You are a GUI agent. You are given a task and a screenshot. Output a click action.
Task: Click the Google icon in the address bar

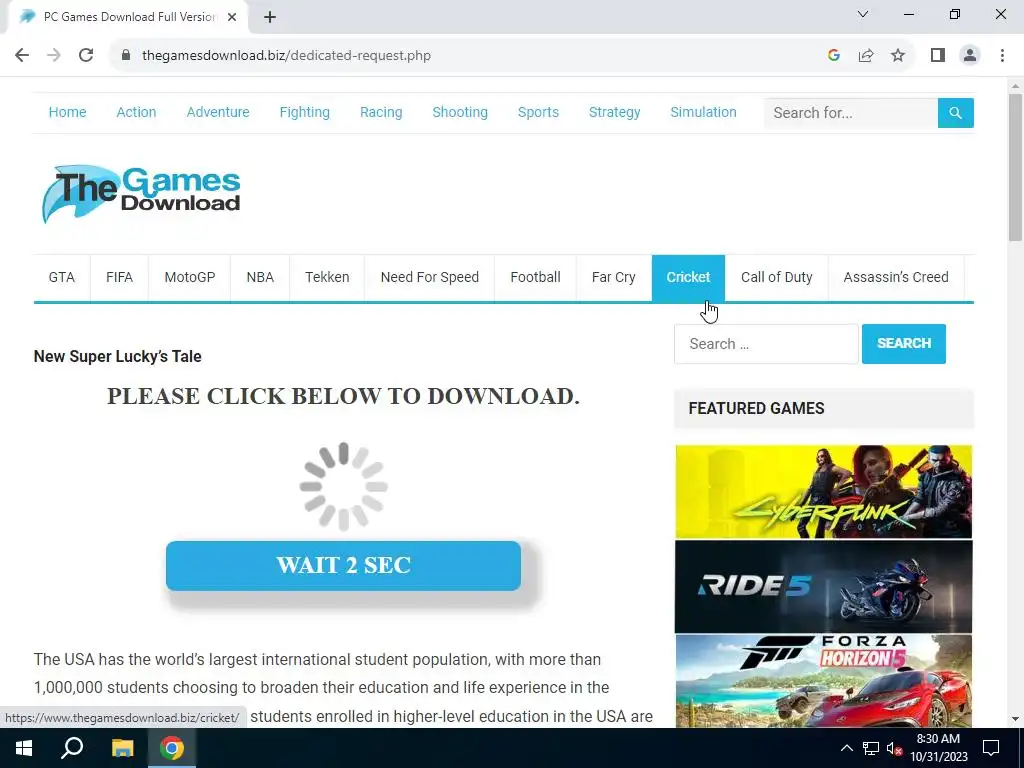(833, 56)
